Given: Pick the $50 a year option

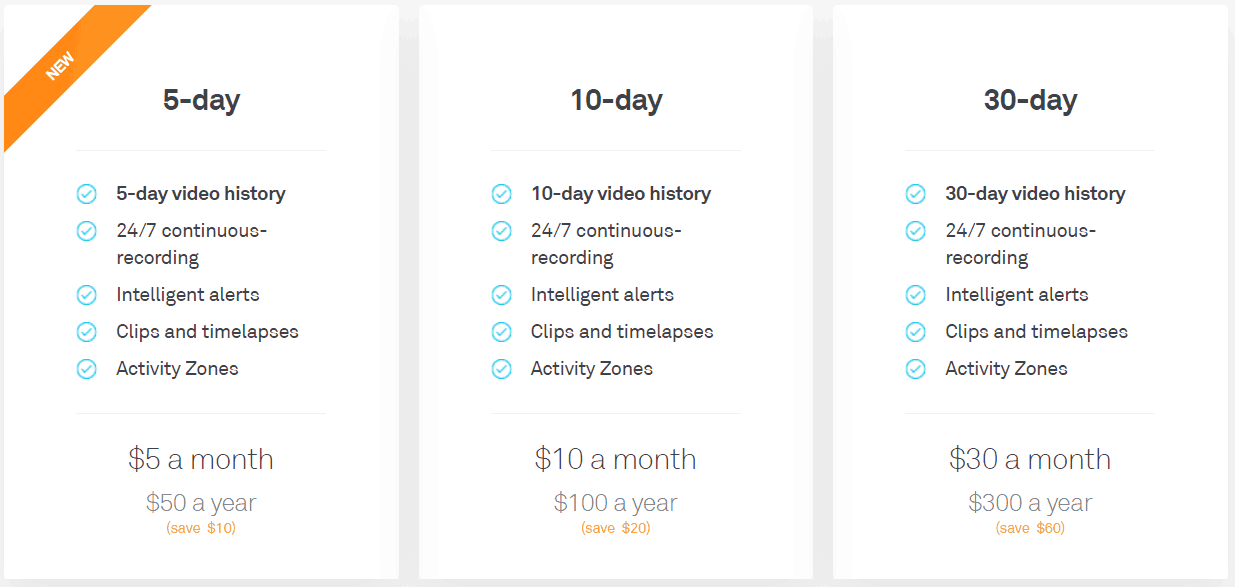Looking at the screenshot, I should (x=201, y=503).
